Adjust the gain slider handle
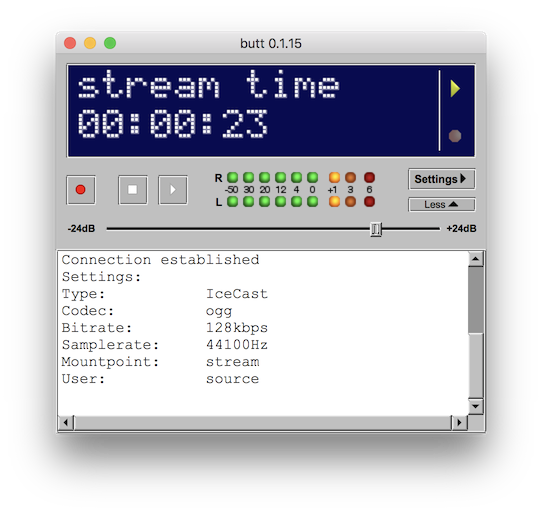 point(376,229)
